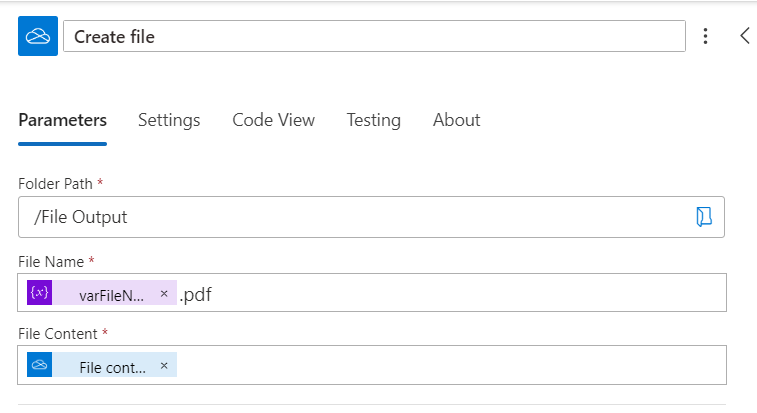Select the File cont... dynamic token

pos(112,366)
